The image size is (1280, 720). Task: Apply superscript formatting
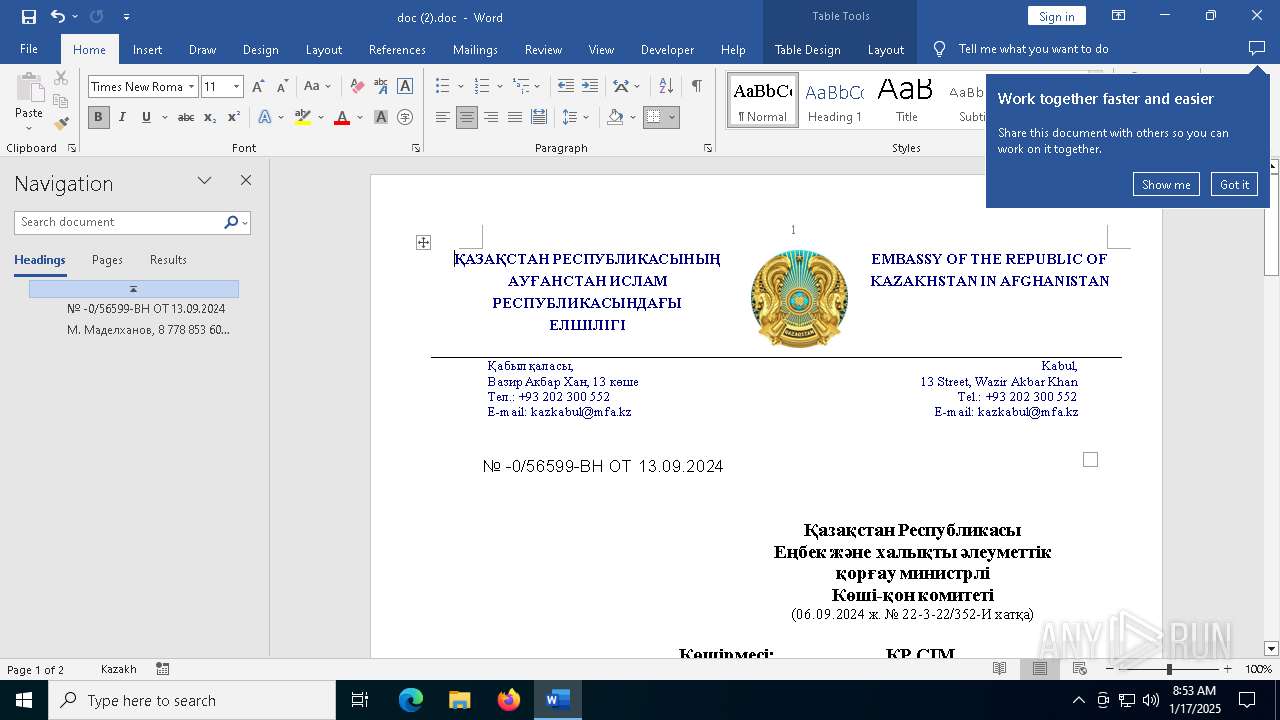[233, 117]
